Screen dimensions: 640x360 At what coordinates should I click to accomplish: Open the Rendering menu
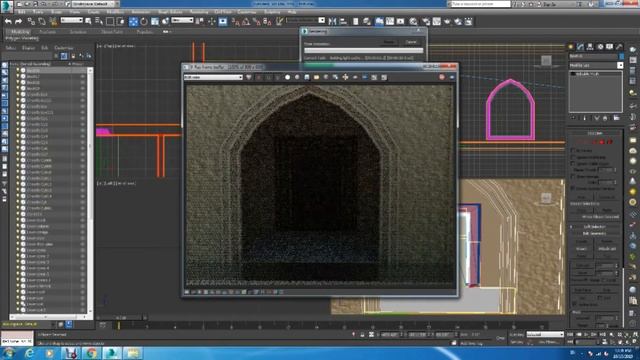point(199,12)
